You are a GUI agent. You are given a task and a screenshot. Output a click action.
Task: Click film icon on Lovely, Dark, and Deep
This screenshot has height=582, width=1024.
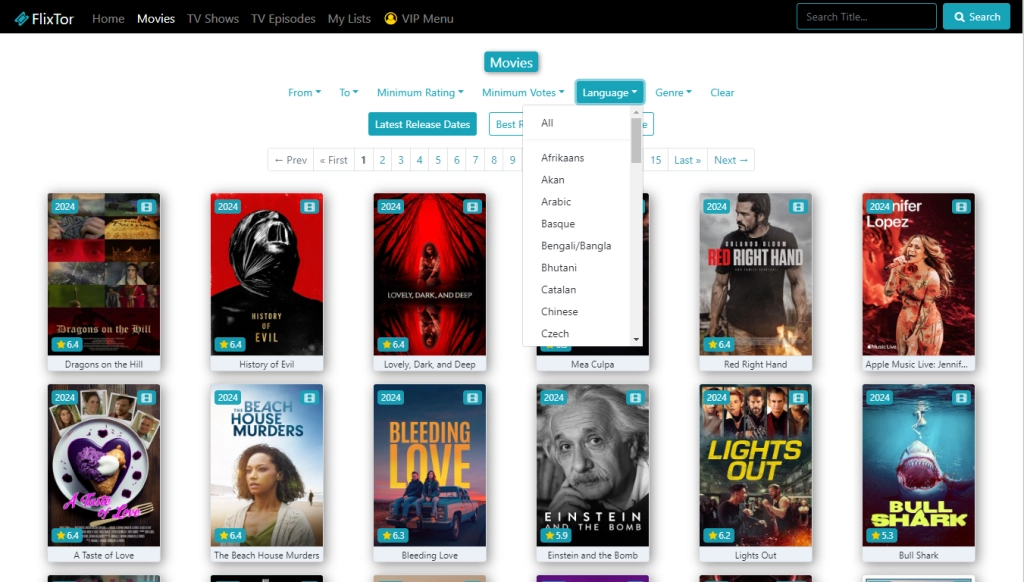click(472, 206)
